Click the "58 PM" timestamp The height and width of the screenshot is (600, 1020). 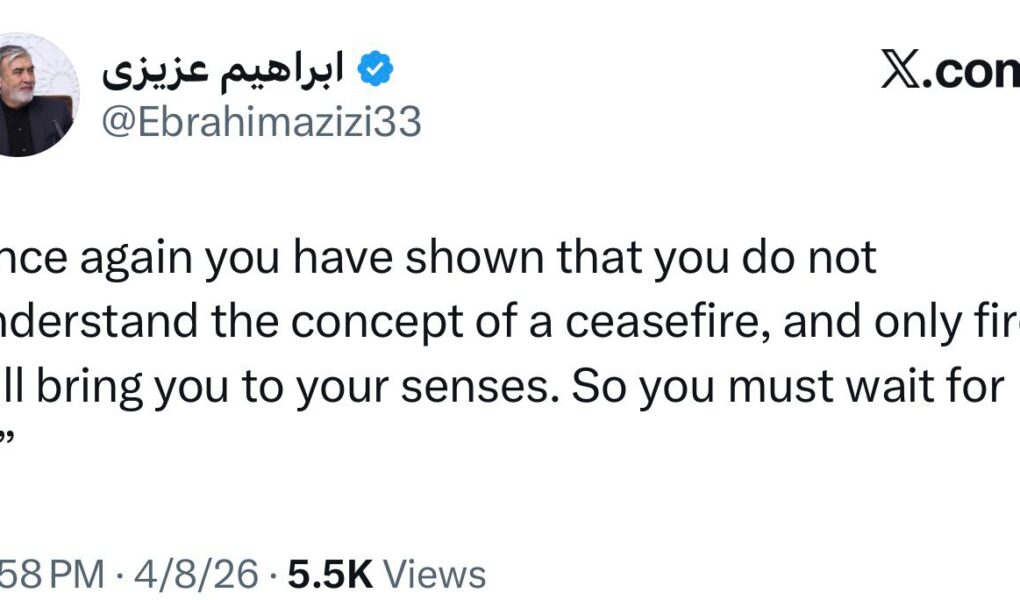click(52, 574)
